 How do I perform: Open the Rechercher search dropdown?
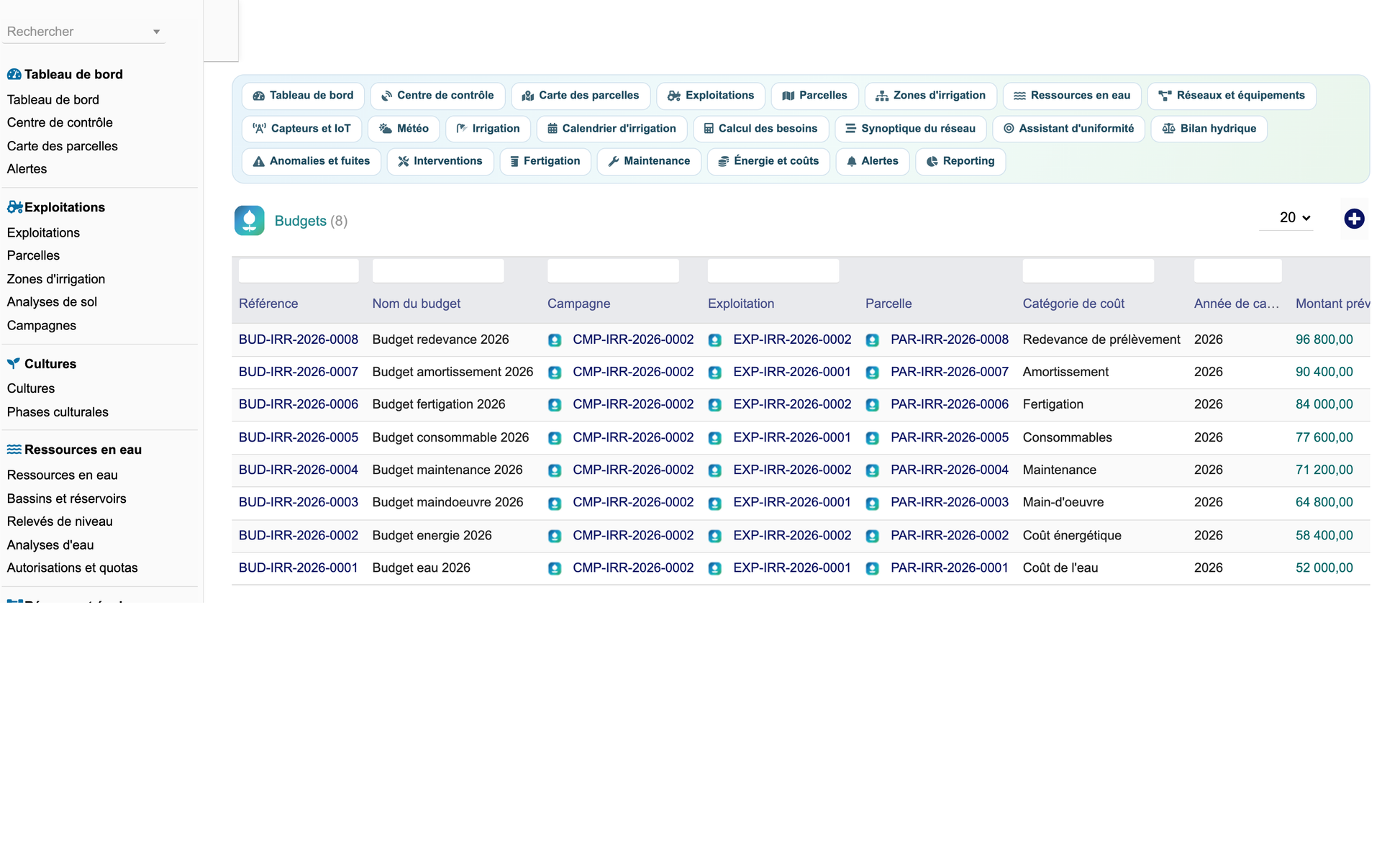click(83, 32)
